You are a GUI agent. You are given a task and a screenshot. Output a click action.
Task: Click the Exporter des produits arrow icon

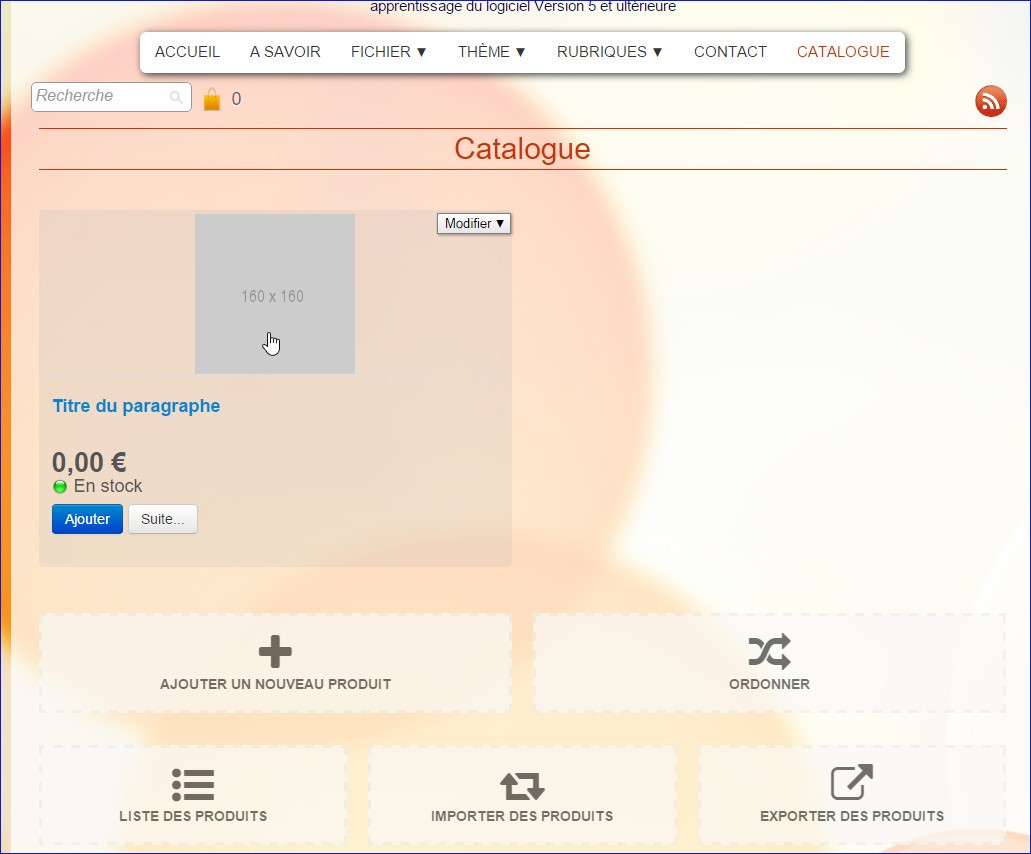click(x=851, y=783)
